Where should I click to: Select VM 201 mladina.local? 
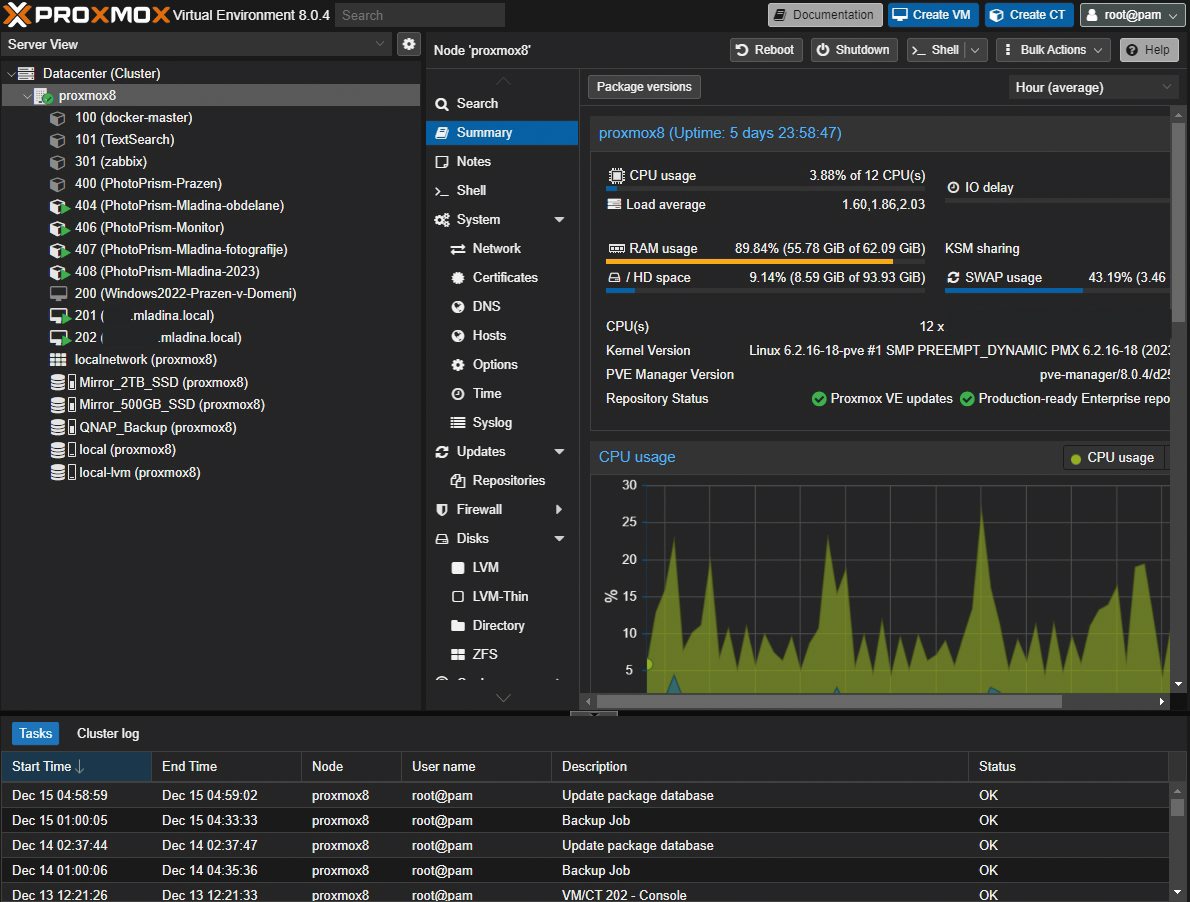[144, 316]
